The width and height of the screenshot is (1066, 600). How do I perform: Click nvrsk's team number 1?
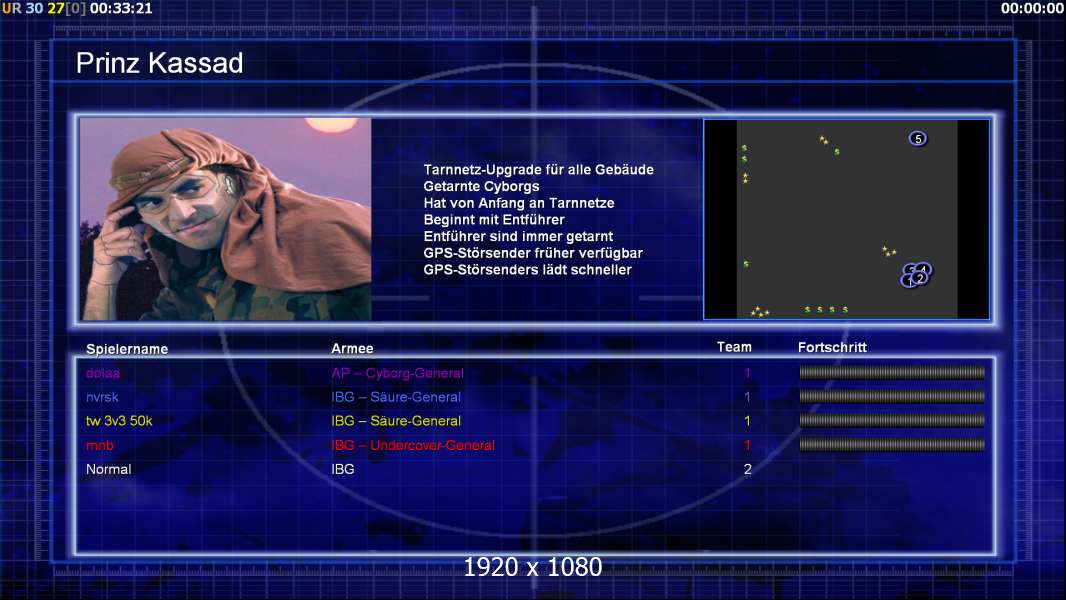[x=747, y=397]
